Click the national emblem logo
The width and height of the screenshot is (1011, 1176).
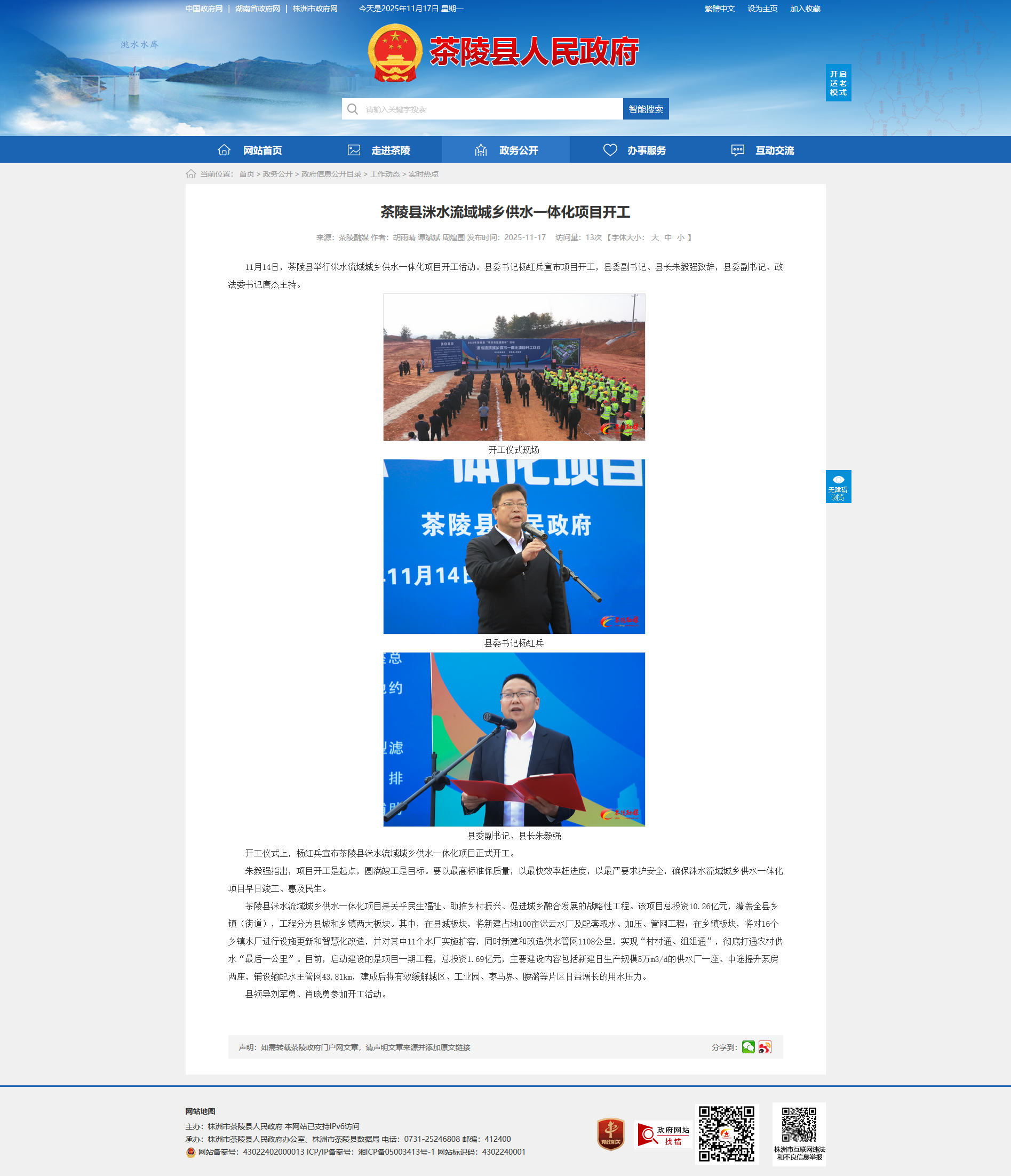395,53
